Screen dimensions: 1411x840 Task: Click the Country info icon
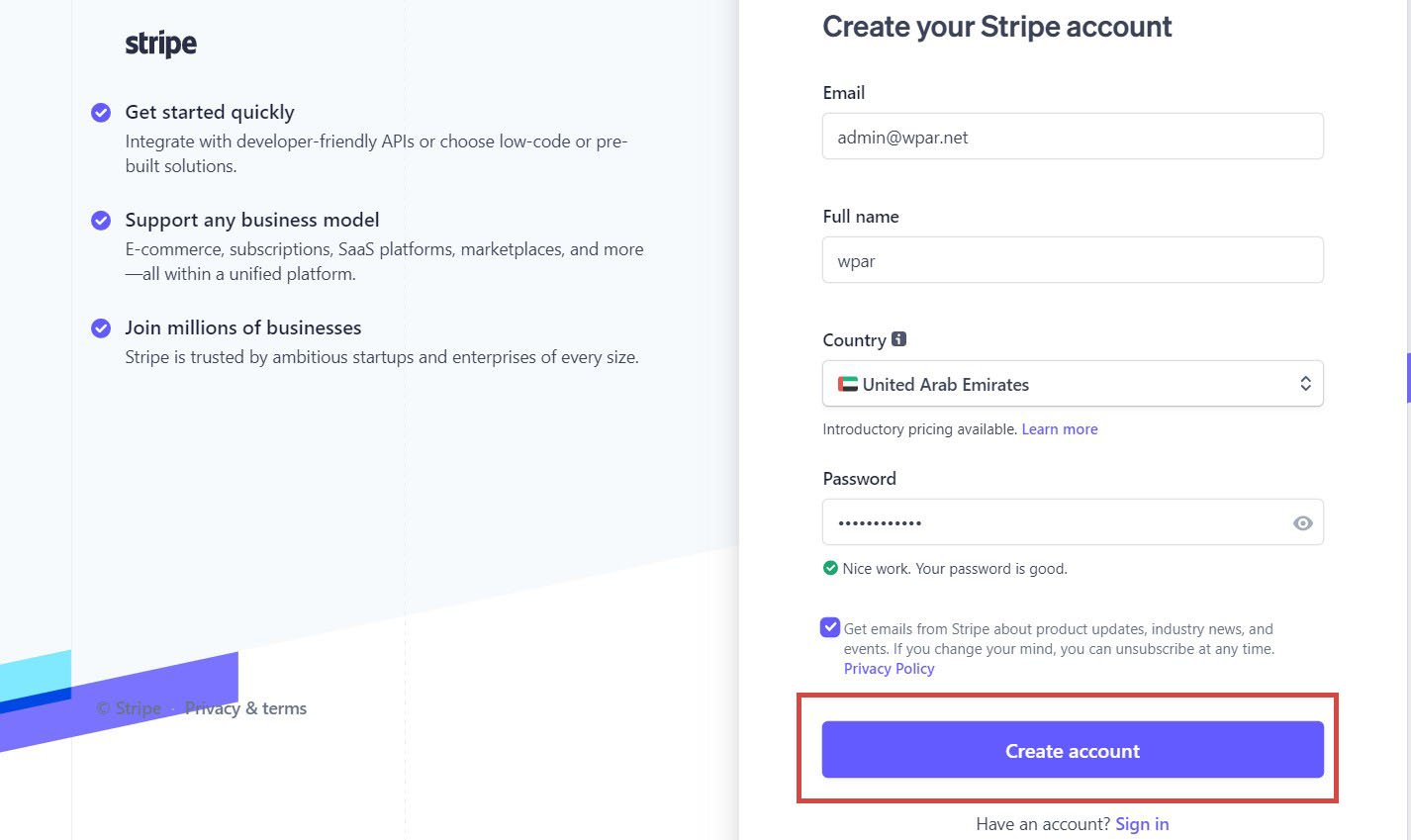pyautogui.click(x=898, y=338)
